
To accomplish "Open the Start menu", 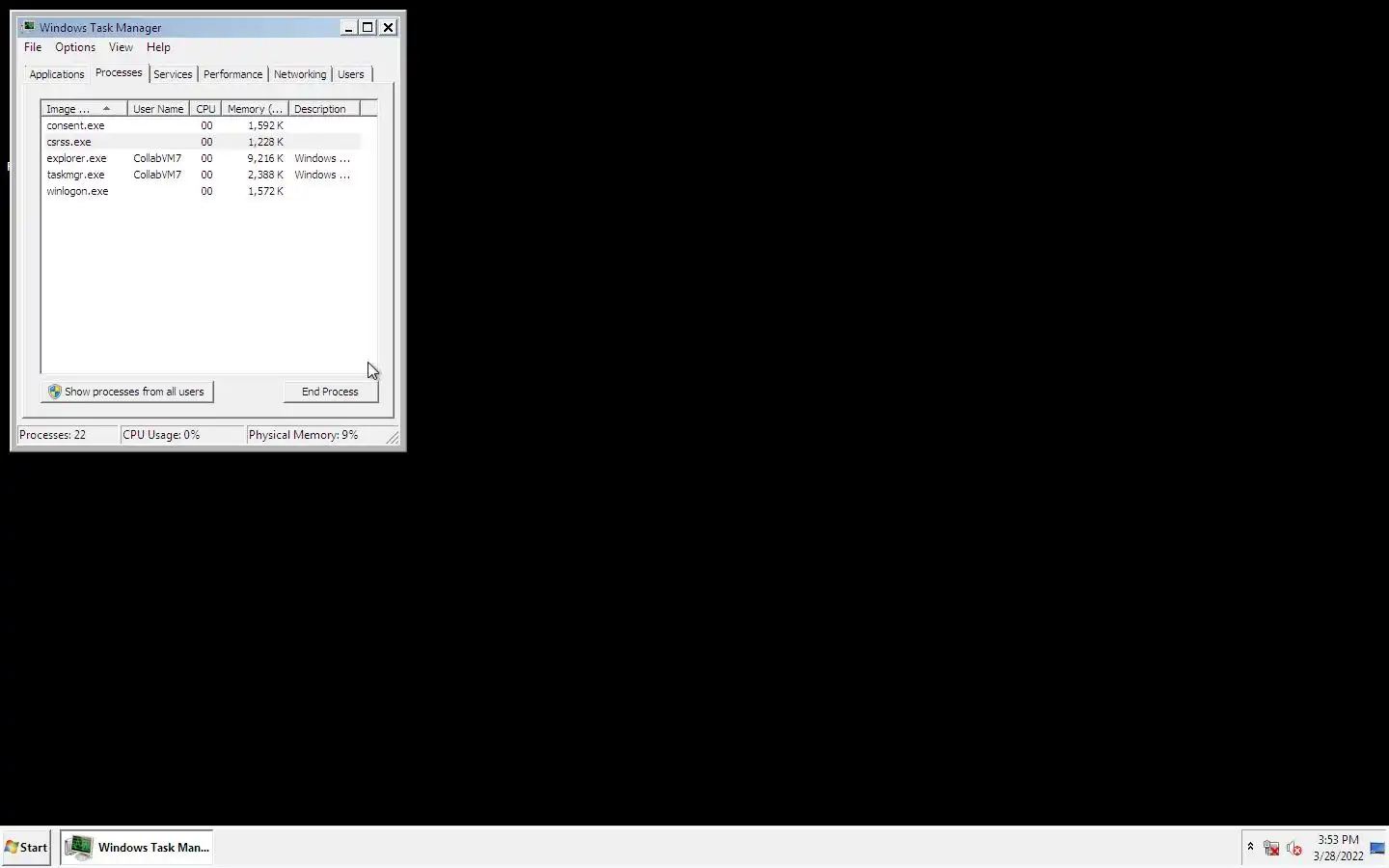I will coord(26,848).
